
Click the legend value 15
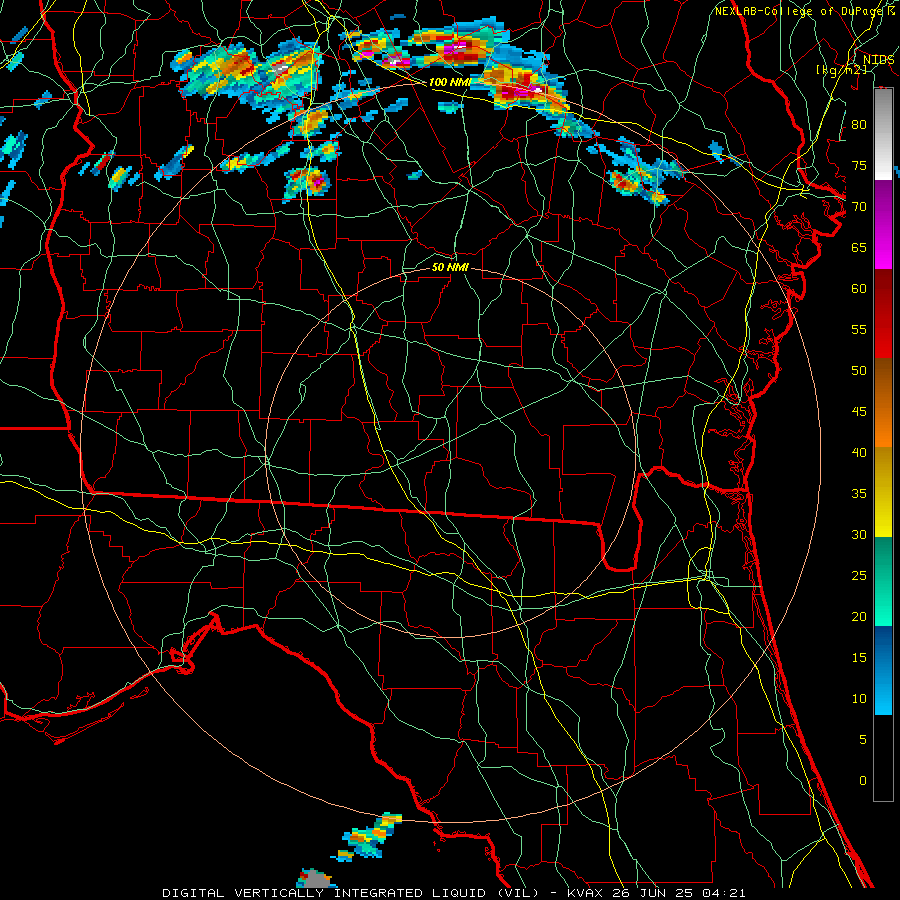(859, 658)
